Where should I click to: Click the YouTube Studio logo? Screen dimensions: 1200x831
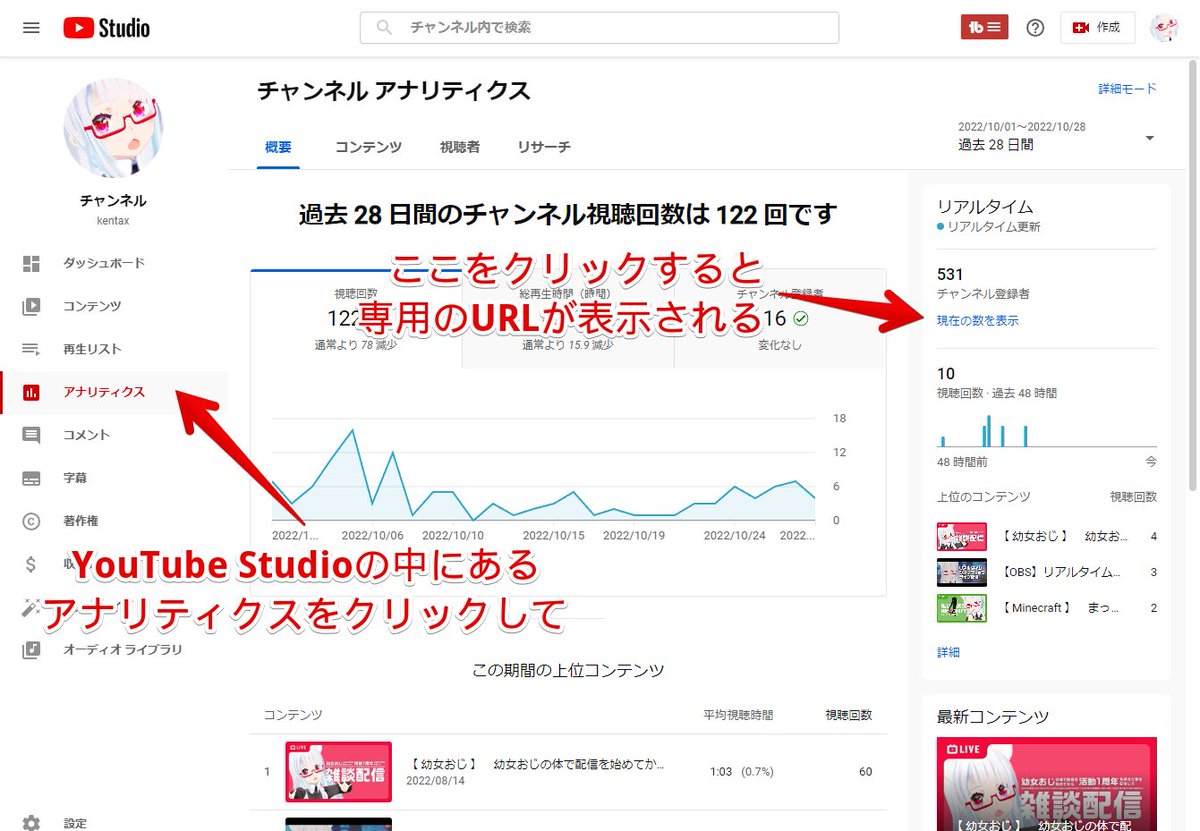coord(107,28)
